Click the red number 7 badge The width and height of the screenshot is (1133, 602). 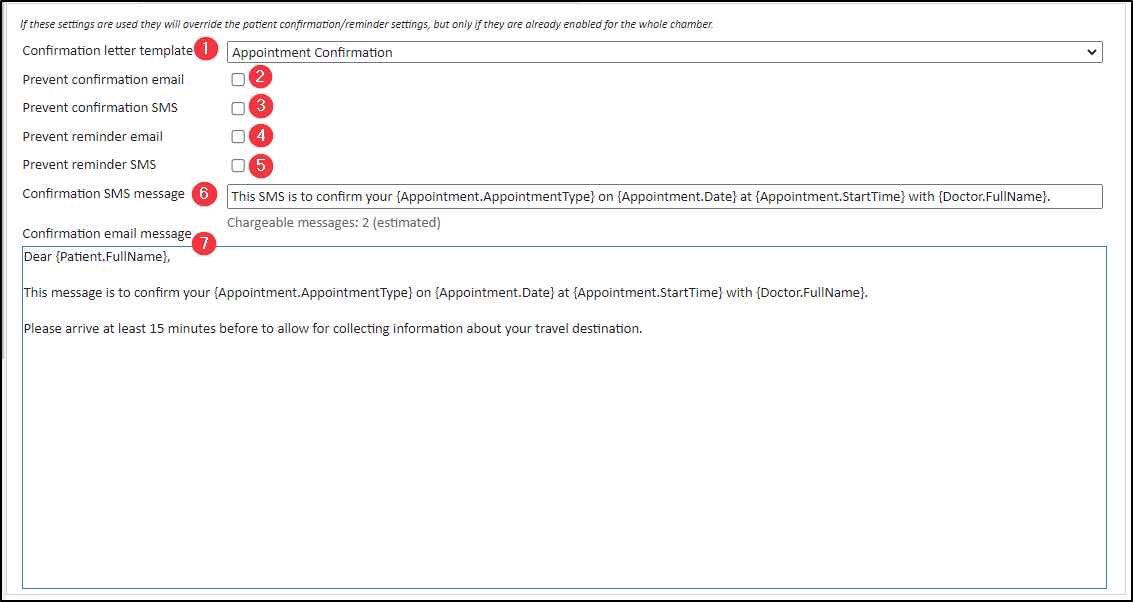click(x=205, y=242)
